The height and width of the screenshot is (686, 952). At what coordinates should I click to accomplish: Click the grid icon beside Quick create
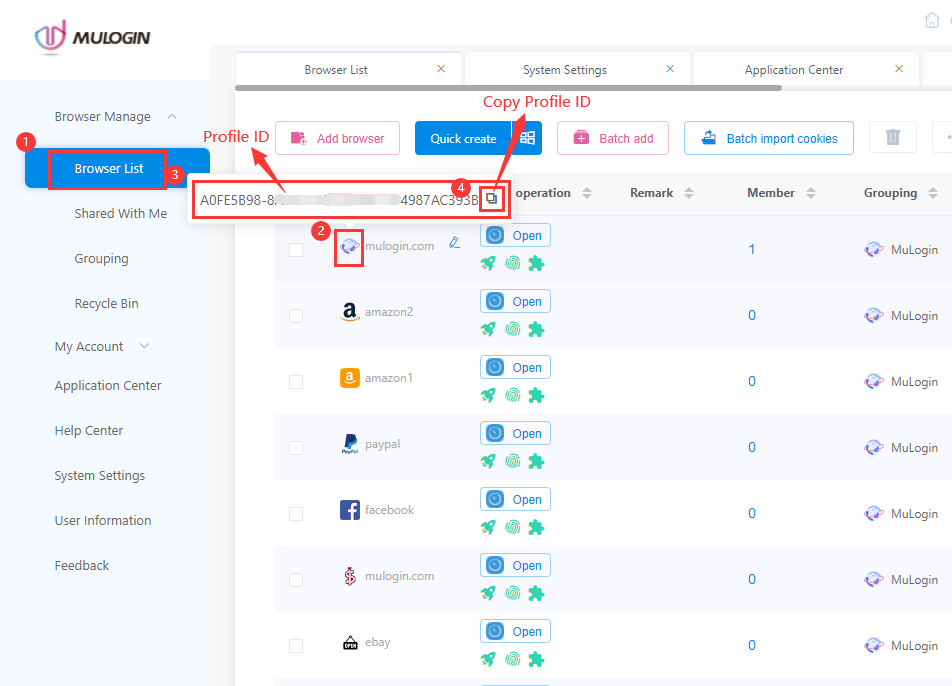pos(528,138)
